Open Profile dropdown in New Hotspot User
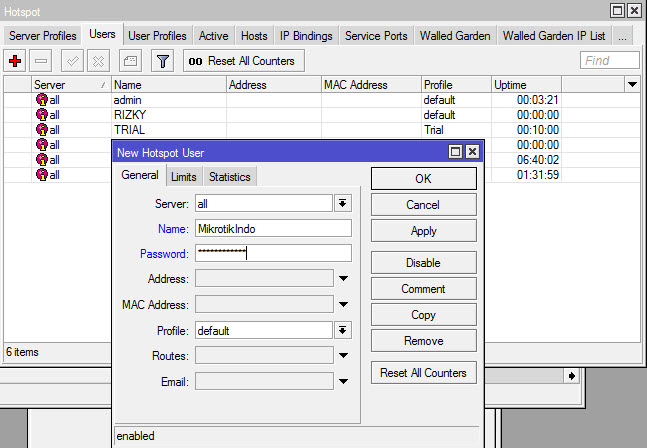This screenshot has width=647, height=448. 342,330
